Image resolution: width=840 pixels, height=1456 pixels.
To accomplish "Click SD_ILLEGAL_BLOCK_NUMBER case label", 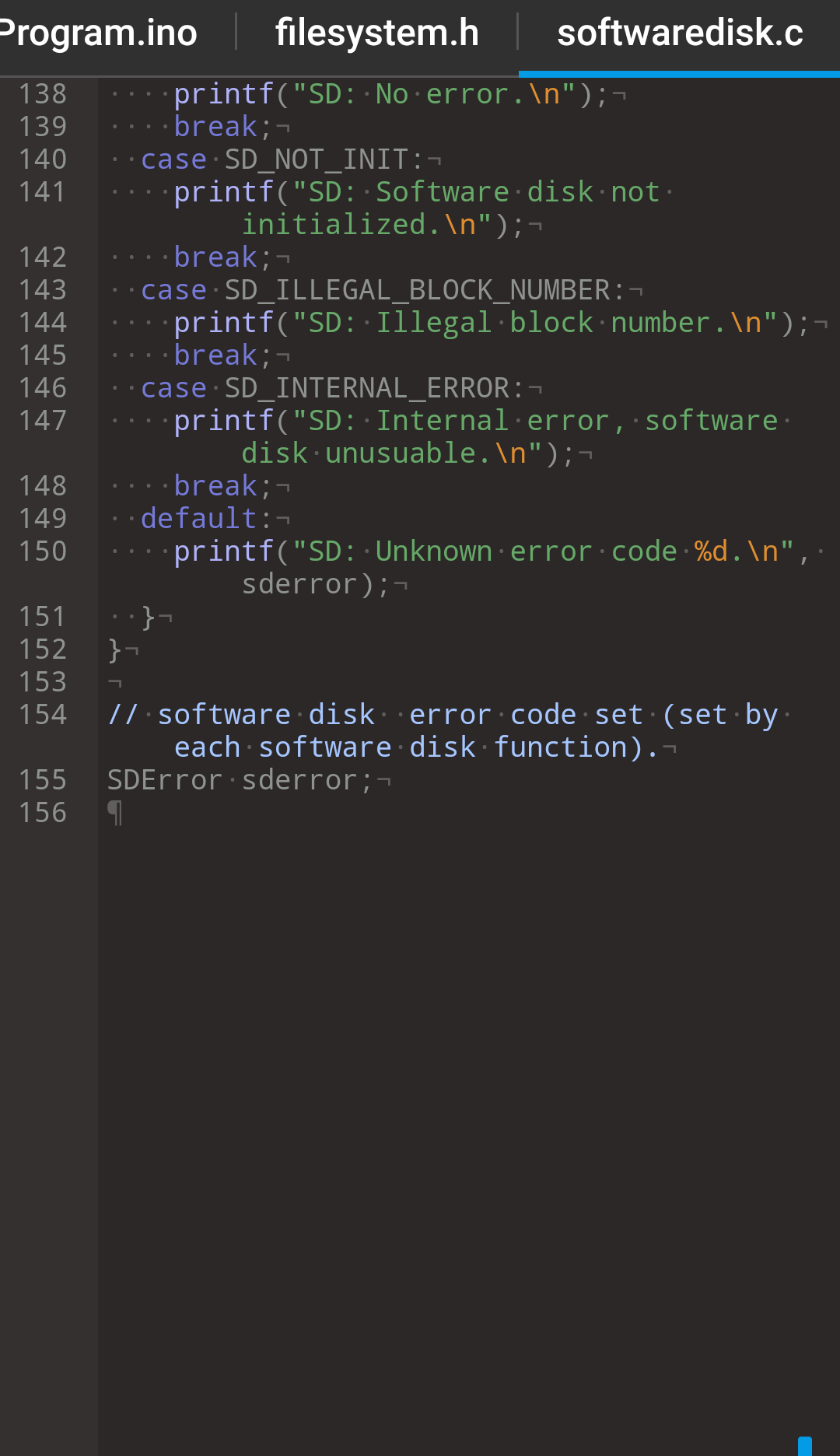I will coord(417,290).
